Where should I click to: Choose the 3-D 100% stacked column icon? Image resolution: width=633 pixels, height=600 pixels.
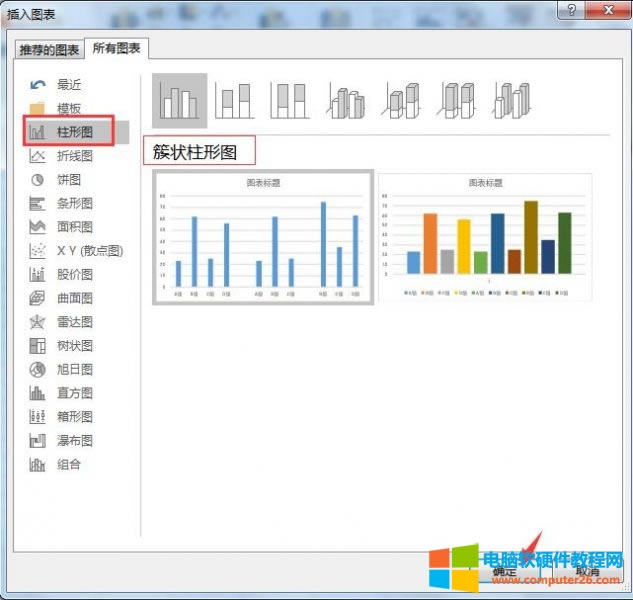click(x=458, y=100)
